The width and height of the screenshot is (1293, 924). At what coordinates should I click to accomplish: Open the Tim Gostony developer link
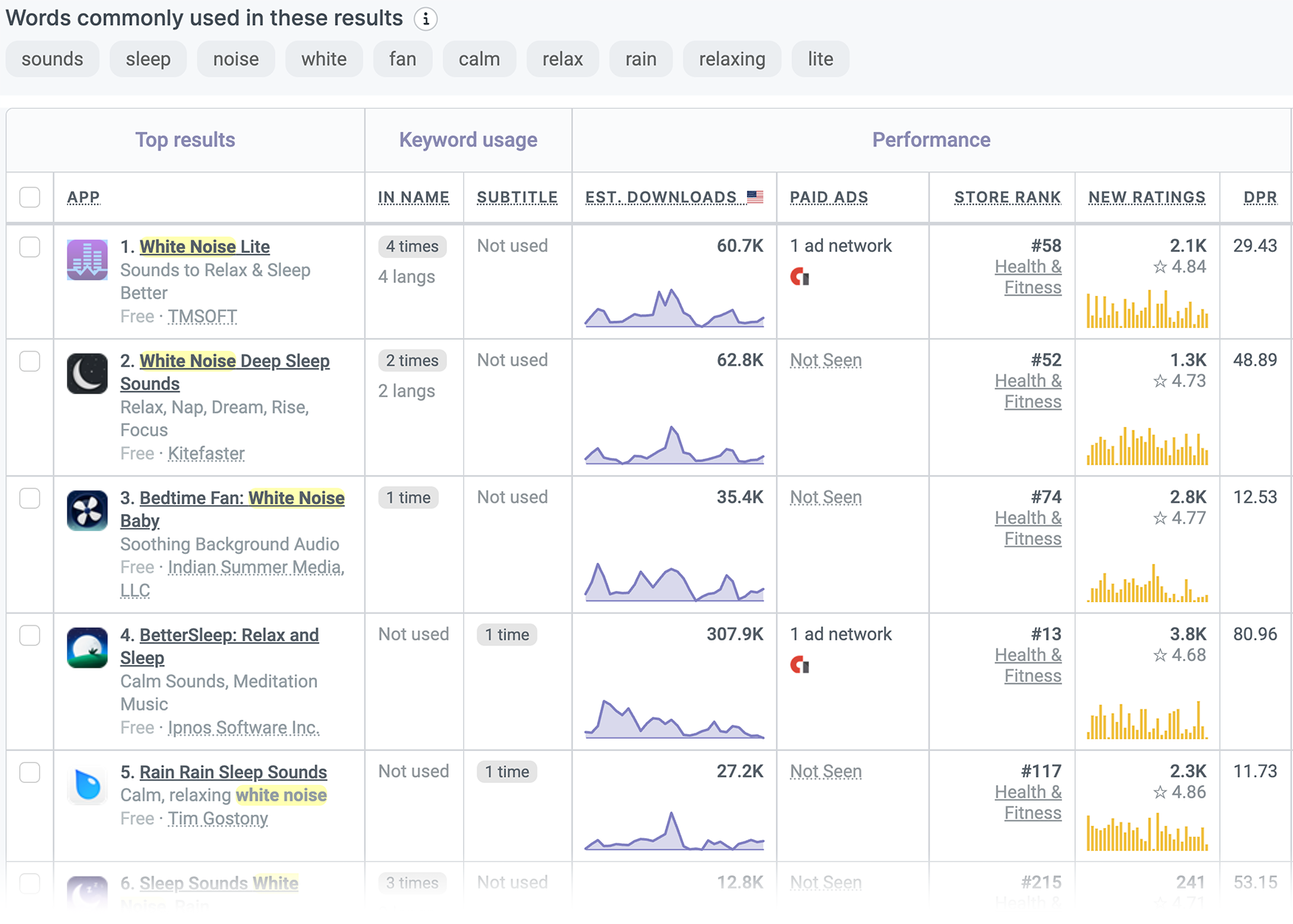tap(218, 818)
